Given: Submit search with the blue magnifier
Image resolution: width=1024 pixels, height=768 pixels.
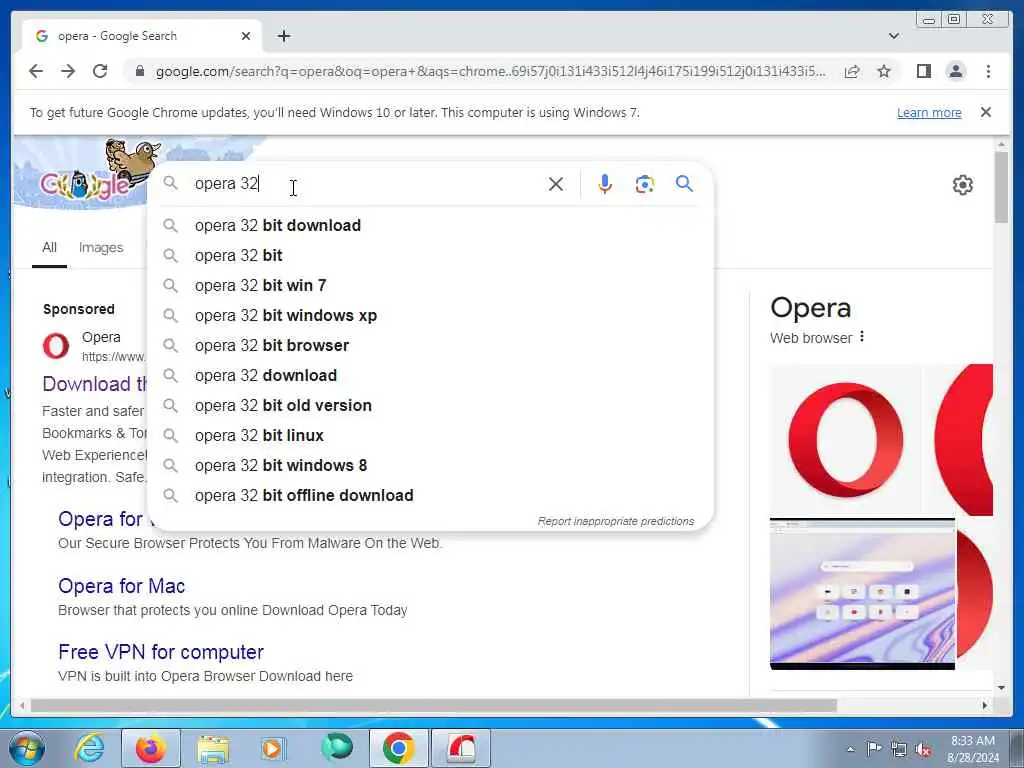Looking at the screenshot, I should (684, 184).
